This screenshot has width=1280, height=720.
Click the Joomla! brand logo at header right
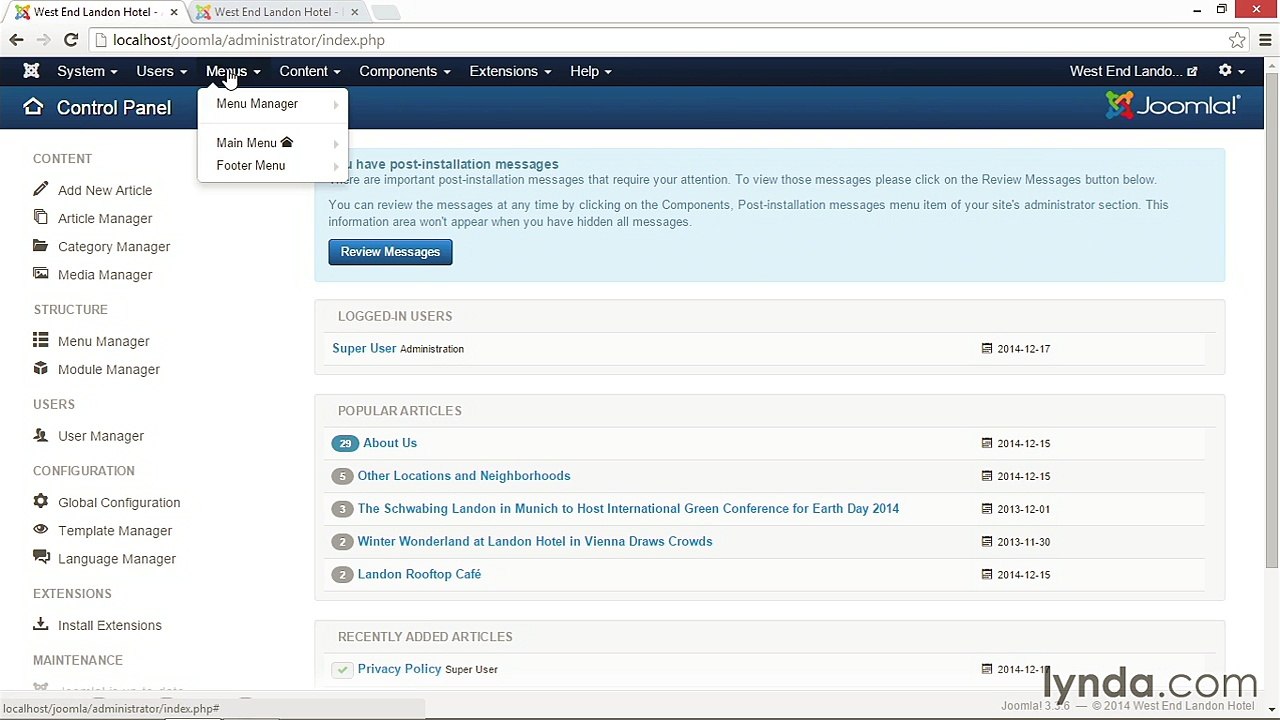point(1172,105)
